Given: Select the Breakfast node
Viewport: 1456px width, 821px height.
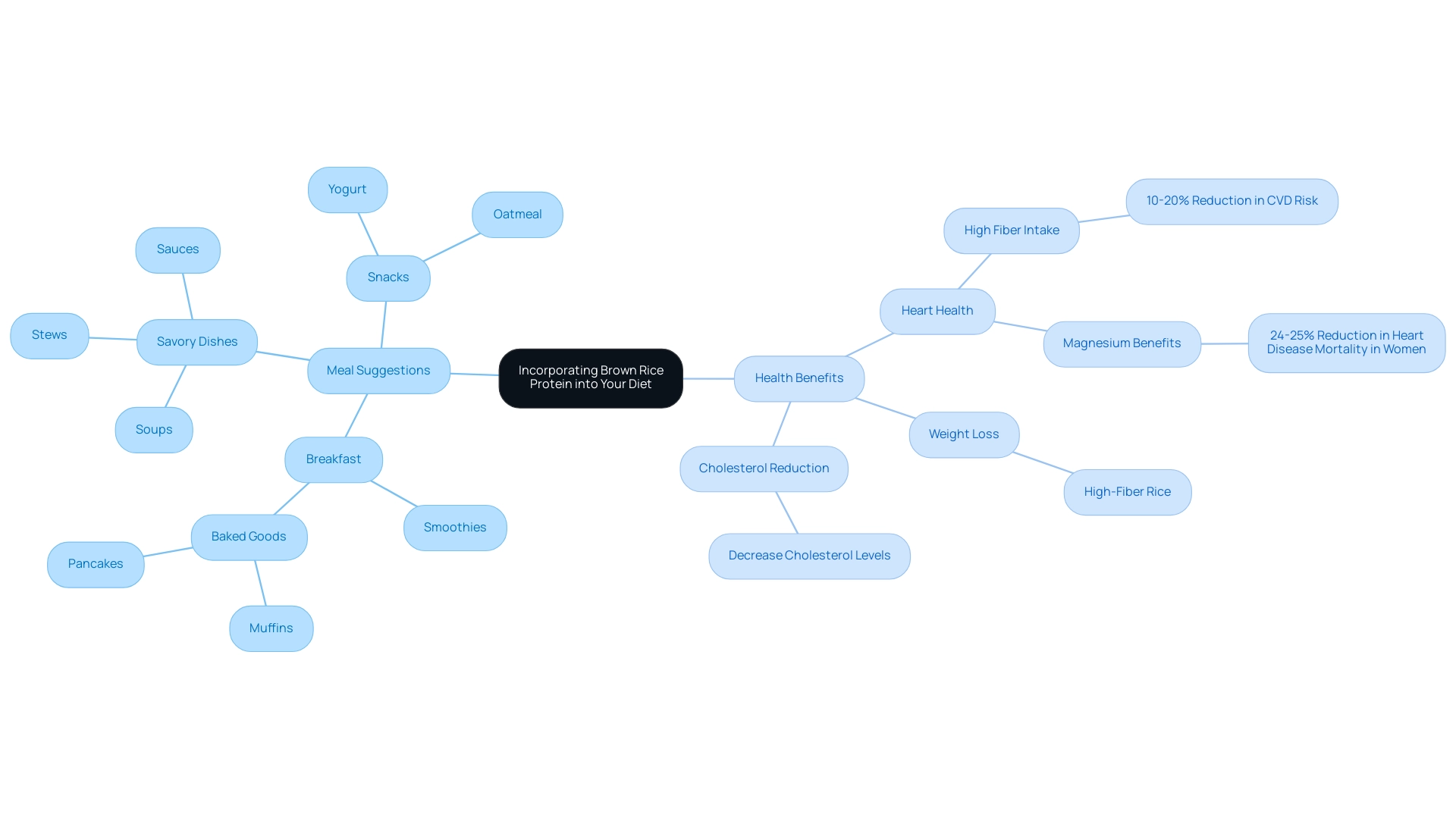Looking at the screenshot, I should [333, 458].
